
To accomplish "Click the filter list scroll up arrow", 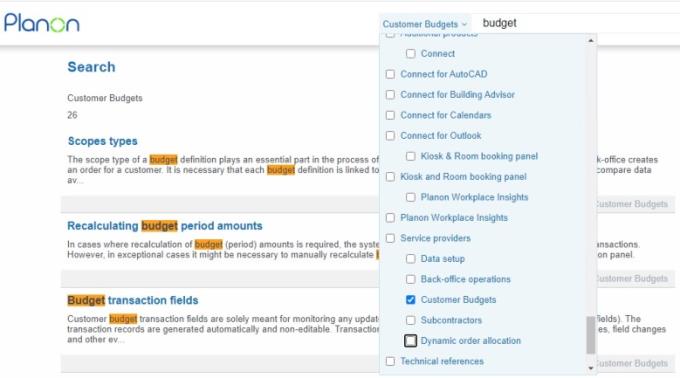I will [591, 41].
